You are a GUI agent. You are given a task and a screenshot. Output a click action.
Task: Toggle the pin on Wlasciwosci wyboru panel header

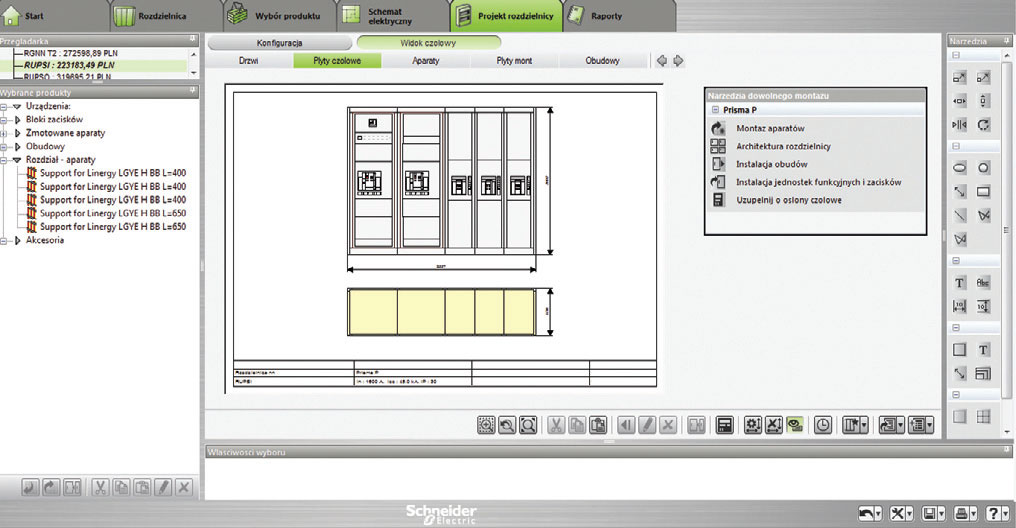[1008, 452]
